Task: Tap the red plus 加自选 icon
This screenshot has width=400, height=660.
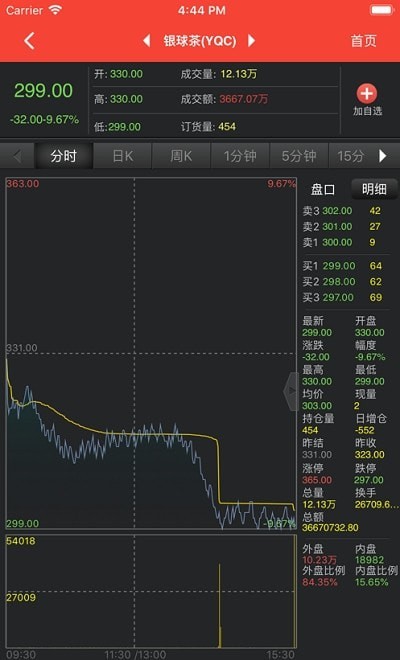Action: coord(367,94)
